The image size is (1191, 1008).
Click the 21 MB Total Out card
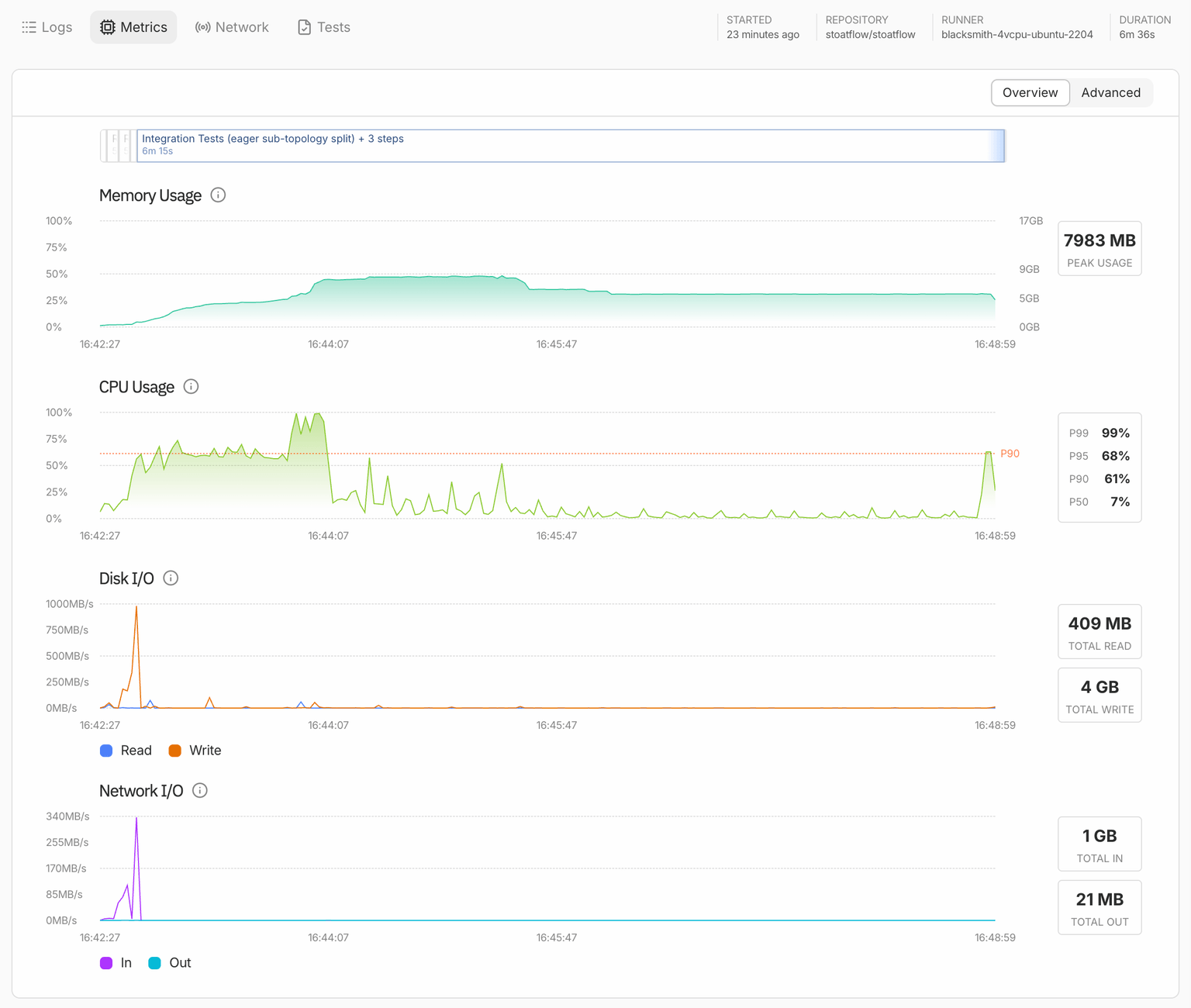pyautogui.click(x=1100, y=907)
